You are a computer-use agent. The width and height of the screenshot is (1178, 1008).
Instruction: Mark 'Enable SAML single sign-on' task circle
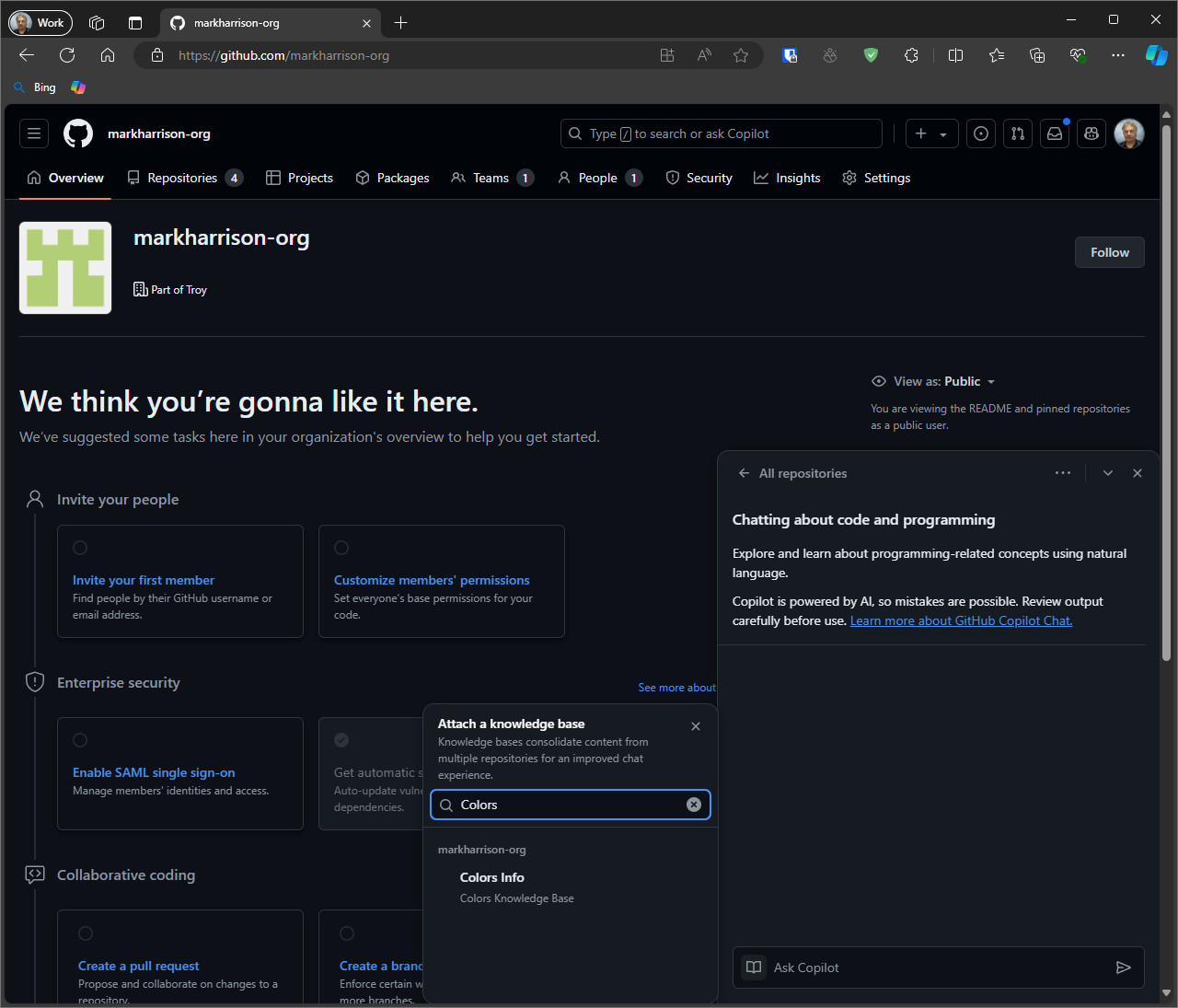click(x=80, y=740)
